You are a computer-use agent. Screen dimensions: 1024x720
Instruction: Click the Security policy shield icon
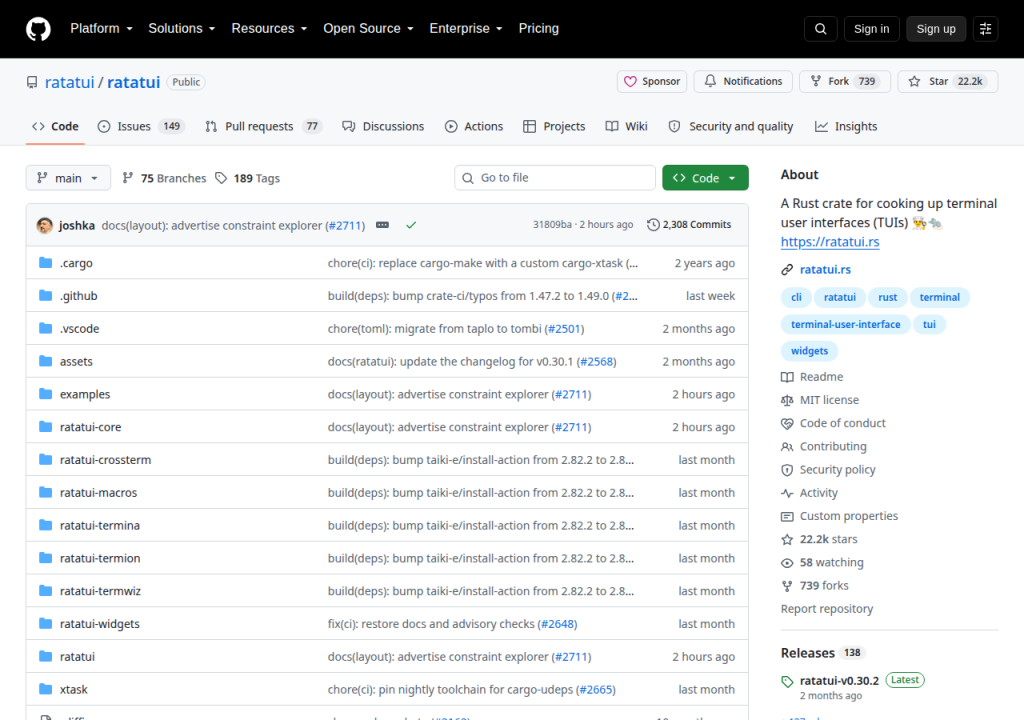tap(787, 470)
